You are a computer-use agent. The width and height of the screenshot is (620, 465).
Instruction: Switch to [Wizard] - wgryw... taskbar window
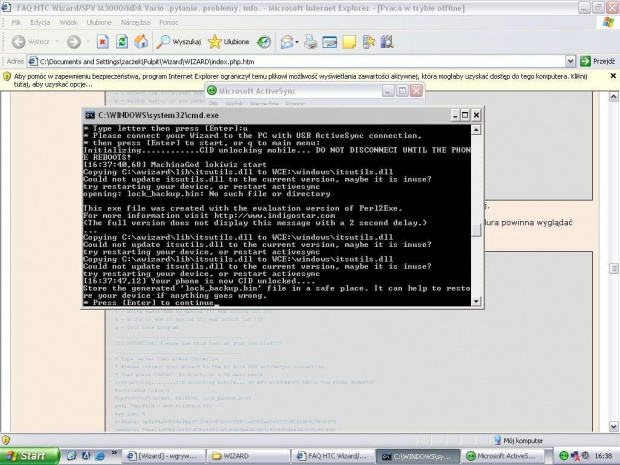(163, 456)
